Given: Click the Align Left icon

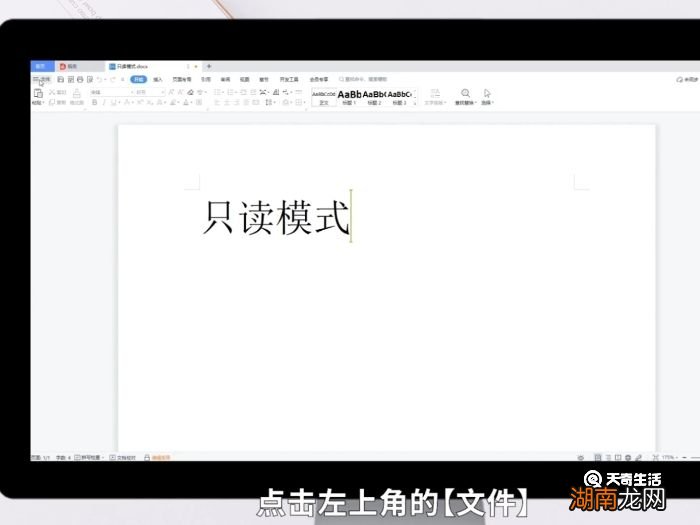Looking at the screenshot, I should point(217,102).
